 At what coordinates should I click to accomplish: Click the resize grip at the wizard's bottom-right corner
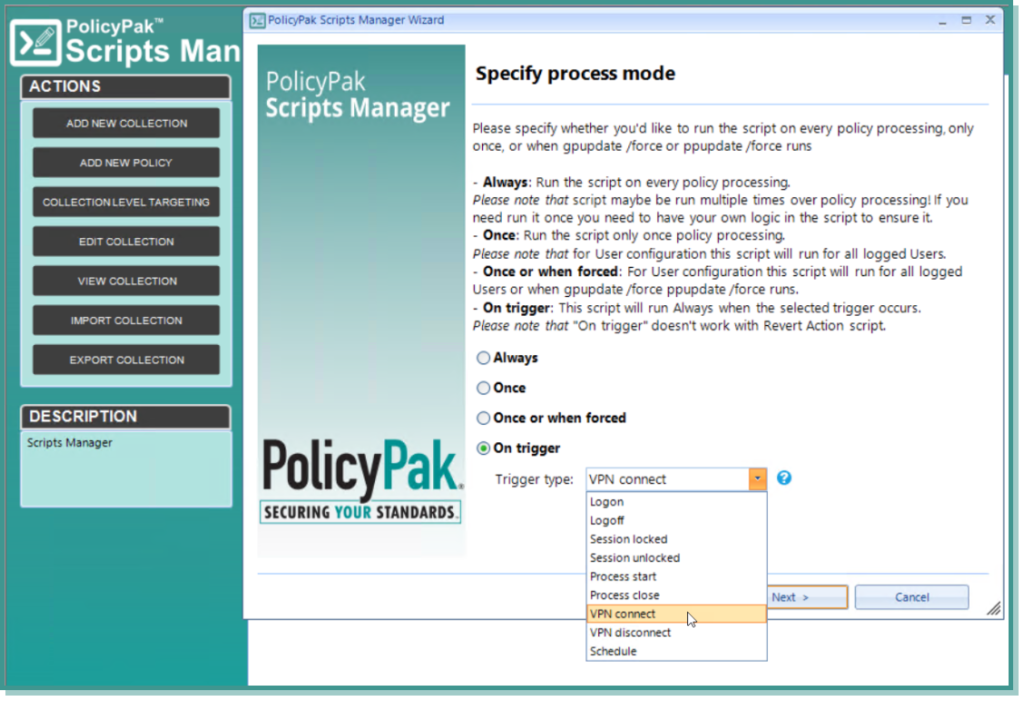994,607
